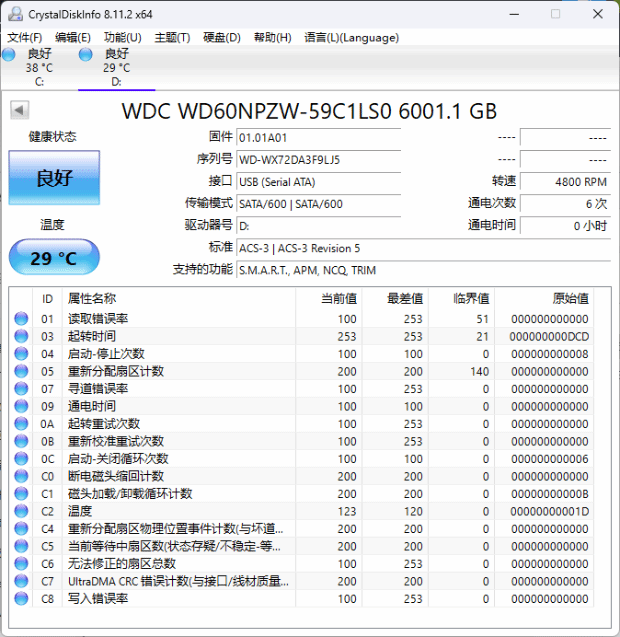Click the 29 °C temperature button
Viewport: 620px width, 637px height.
click(x=54, y=257)
